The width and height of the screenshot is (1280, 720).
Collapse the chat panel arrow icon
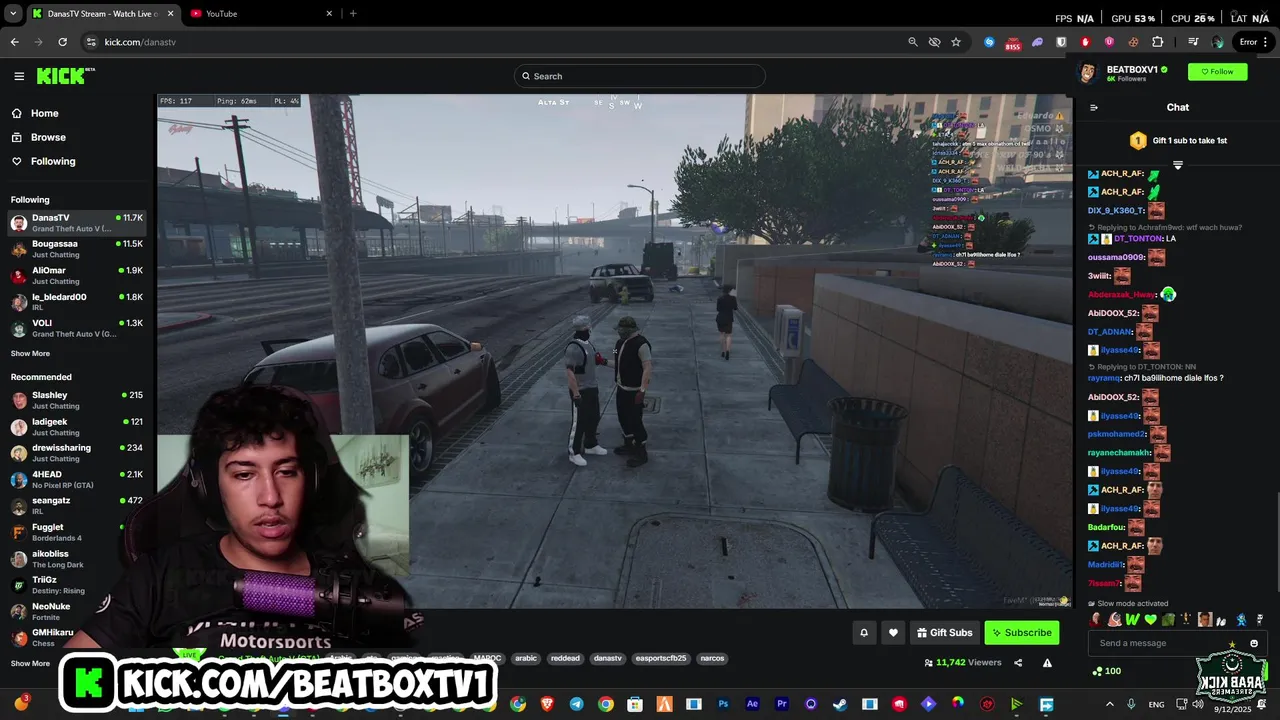pos(1094,108)
